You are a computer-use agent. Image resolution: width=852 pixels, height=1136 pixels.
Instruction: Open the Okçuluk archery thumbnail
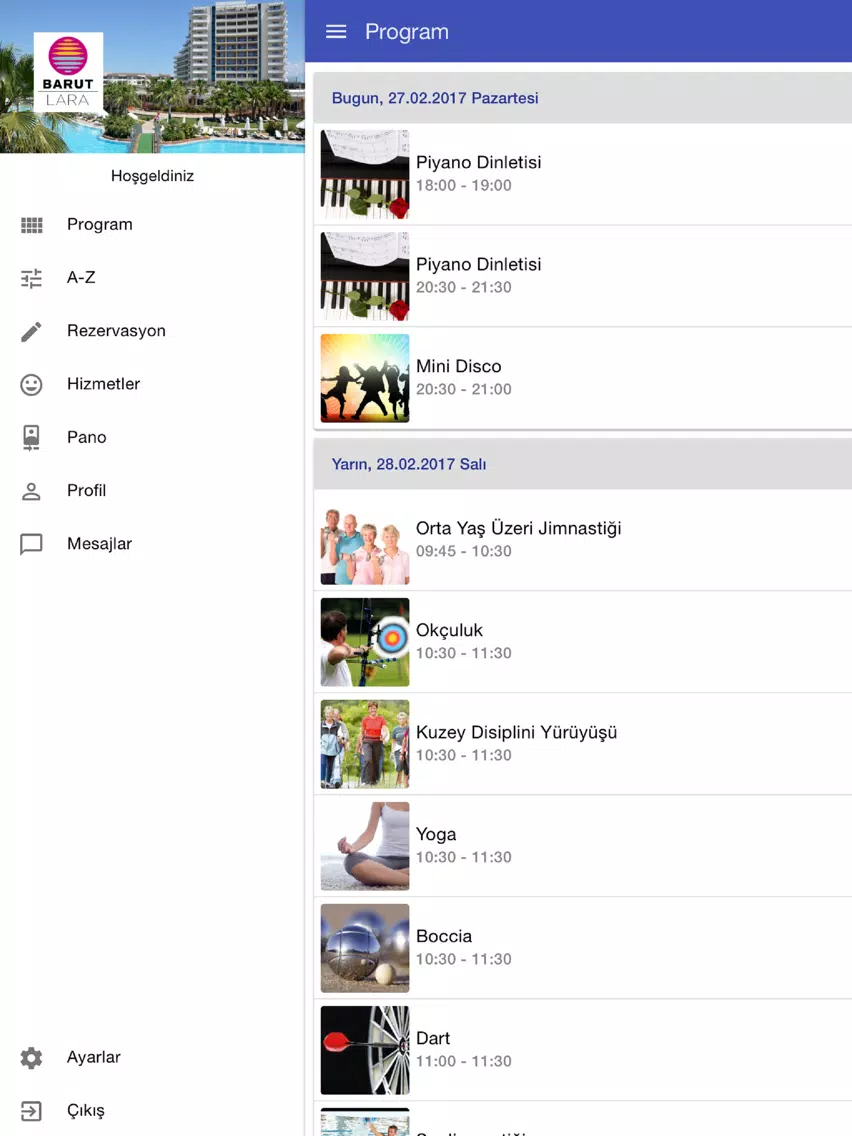pyautogui.click(x=365, y=642)
